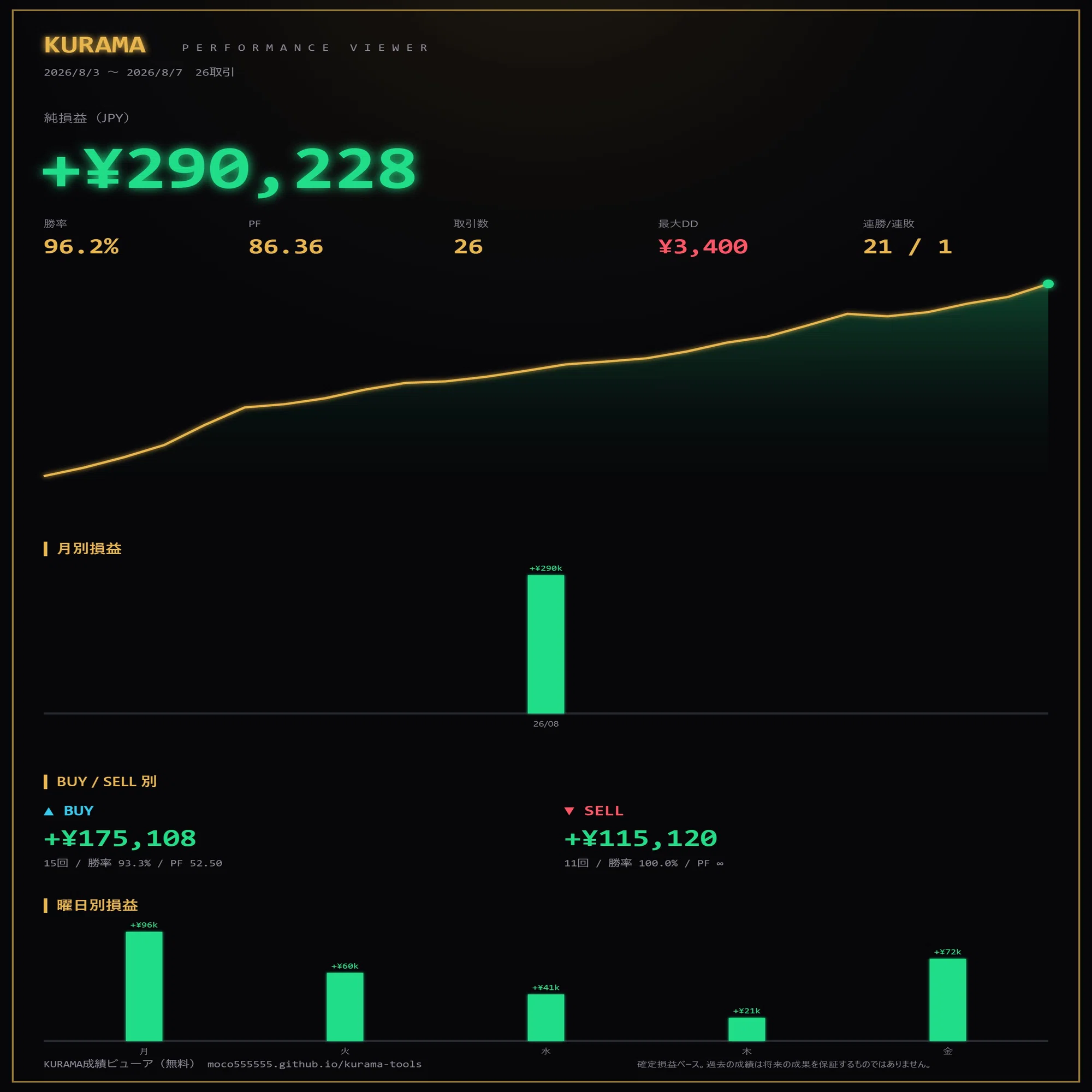Click the Wednesday (水) profit bar

click(546, 1017)
